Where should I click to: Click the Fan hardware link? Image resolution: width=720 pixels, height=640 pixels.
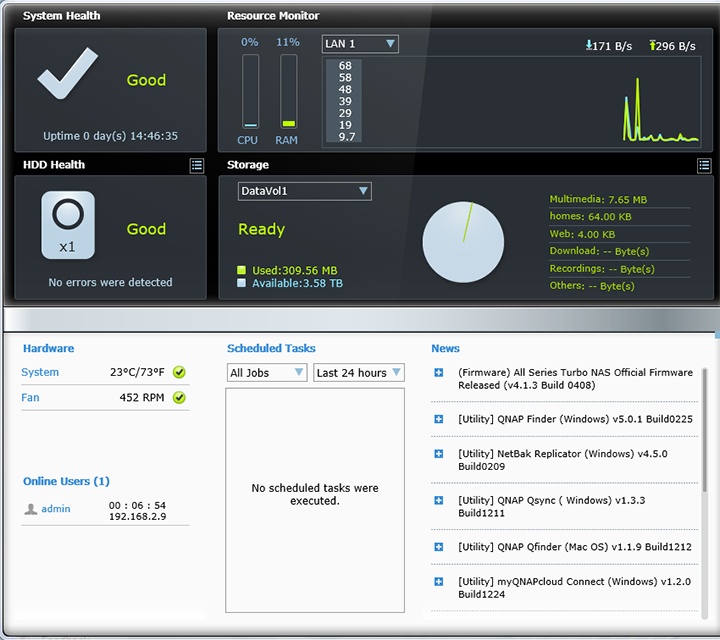pyautogui.click(x=30, y=397)
